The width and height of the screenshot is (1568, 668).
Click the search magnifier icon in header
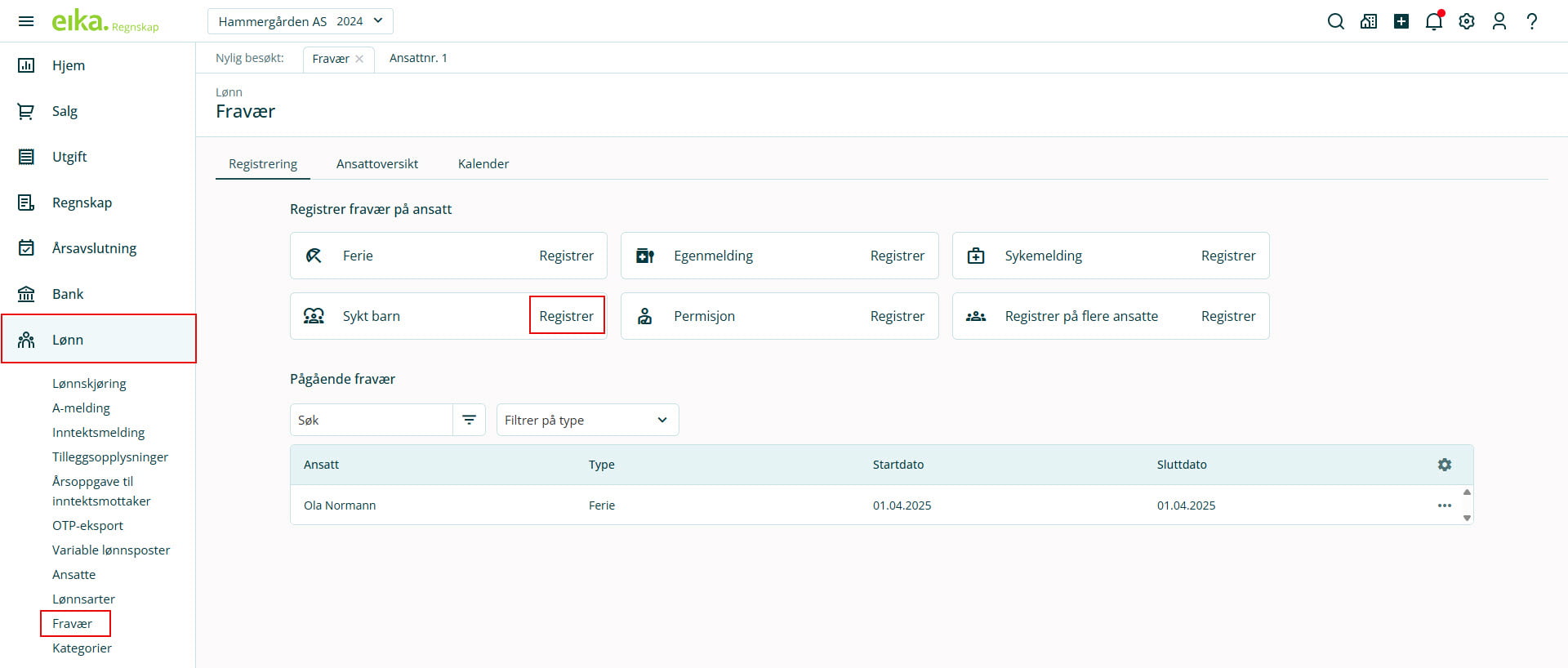click(x=1335, y=22)
